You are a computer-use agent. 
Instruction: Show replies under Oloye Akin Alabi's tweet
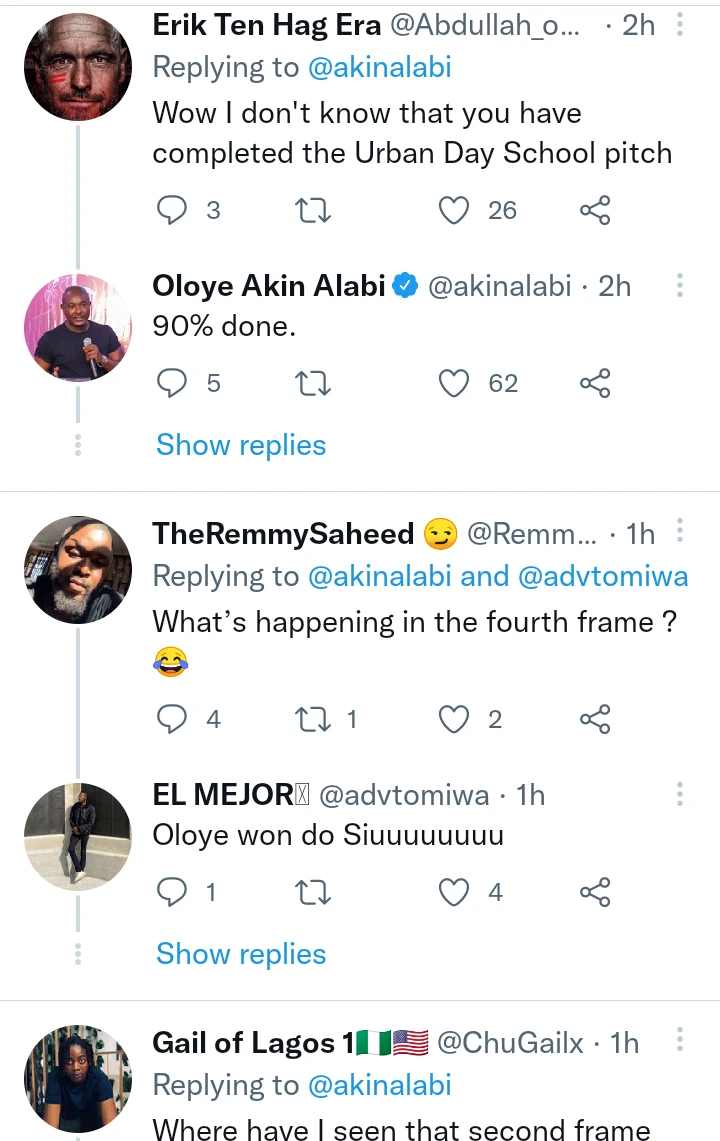pyautogui.click(x=241, y=445)
